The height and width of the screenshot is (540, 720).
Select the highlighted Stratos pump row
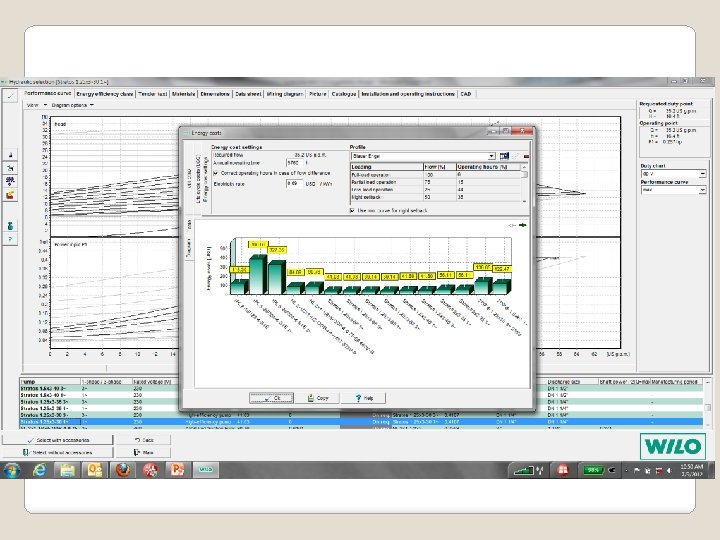pos(361,422)
